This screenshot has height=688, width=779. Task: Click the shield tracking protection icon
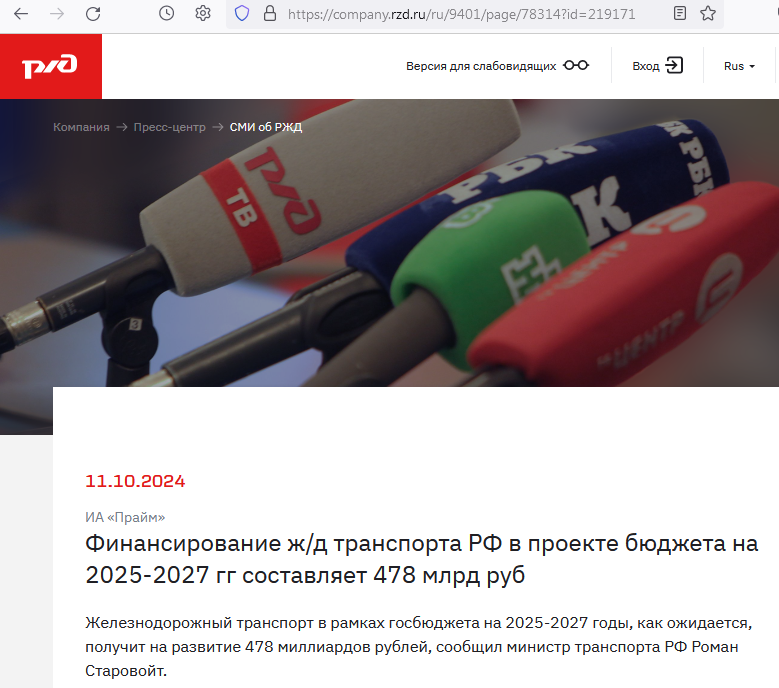(242, 14)
